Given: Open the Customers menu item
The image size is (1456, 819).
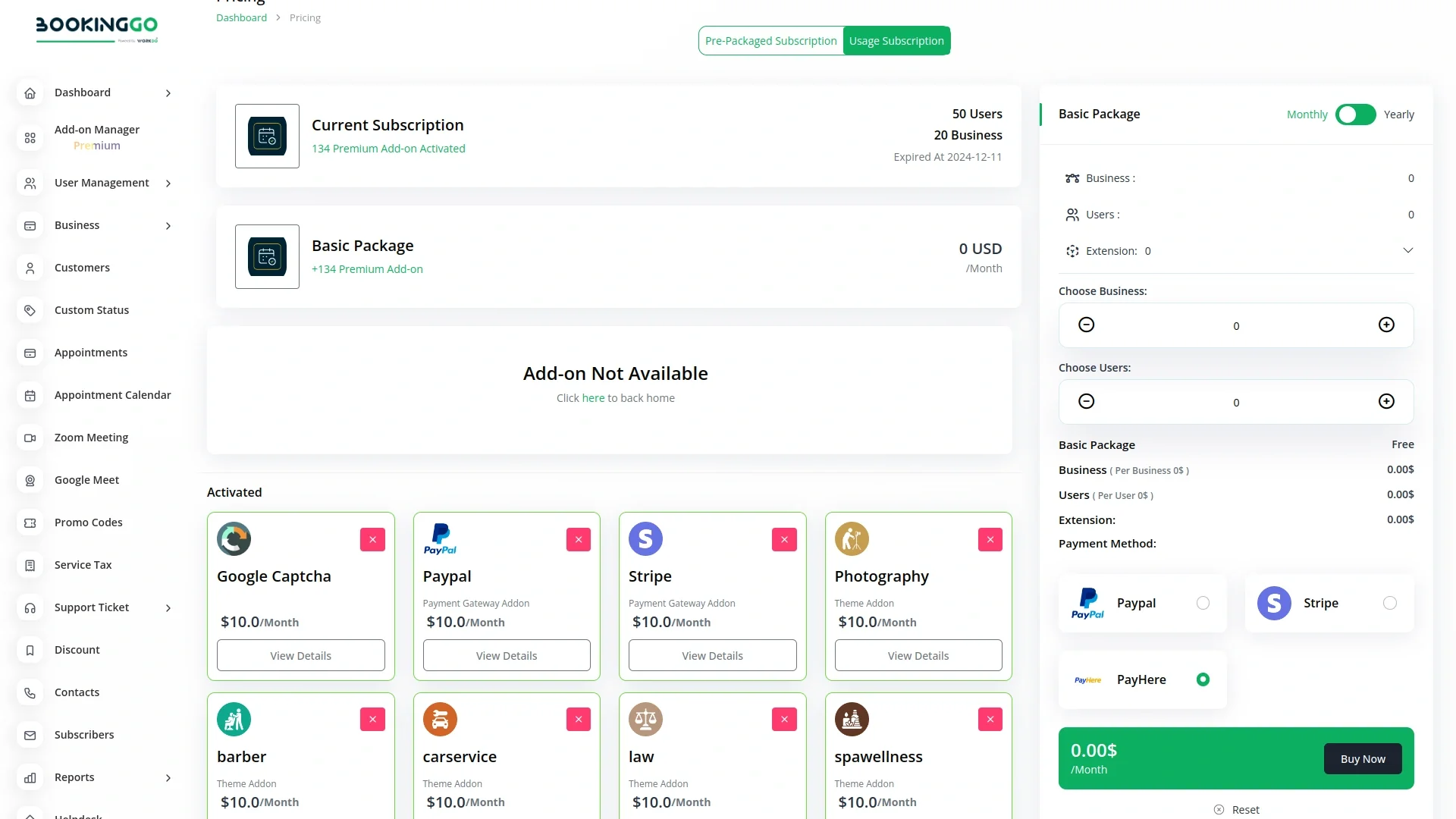Looking at the screenshot, I should click(82, 268).
